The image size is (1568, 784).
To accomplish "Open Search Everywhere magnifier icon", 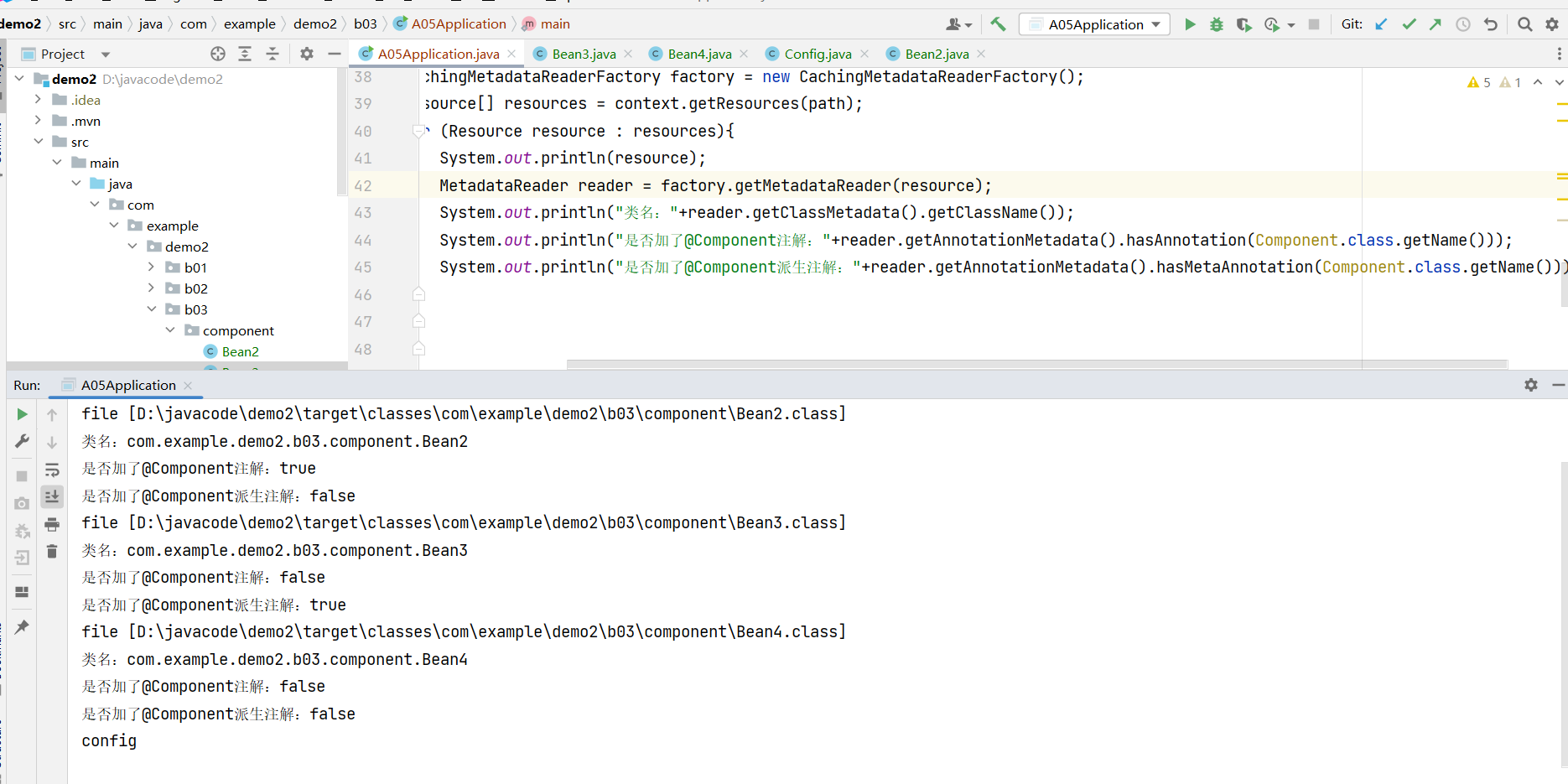I will coord(1525,24).
